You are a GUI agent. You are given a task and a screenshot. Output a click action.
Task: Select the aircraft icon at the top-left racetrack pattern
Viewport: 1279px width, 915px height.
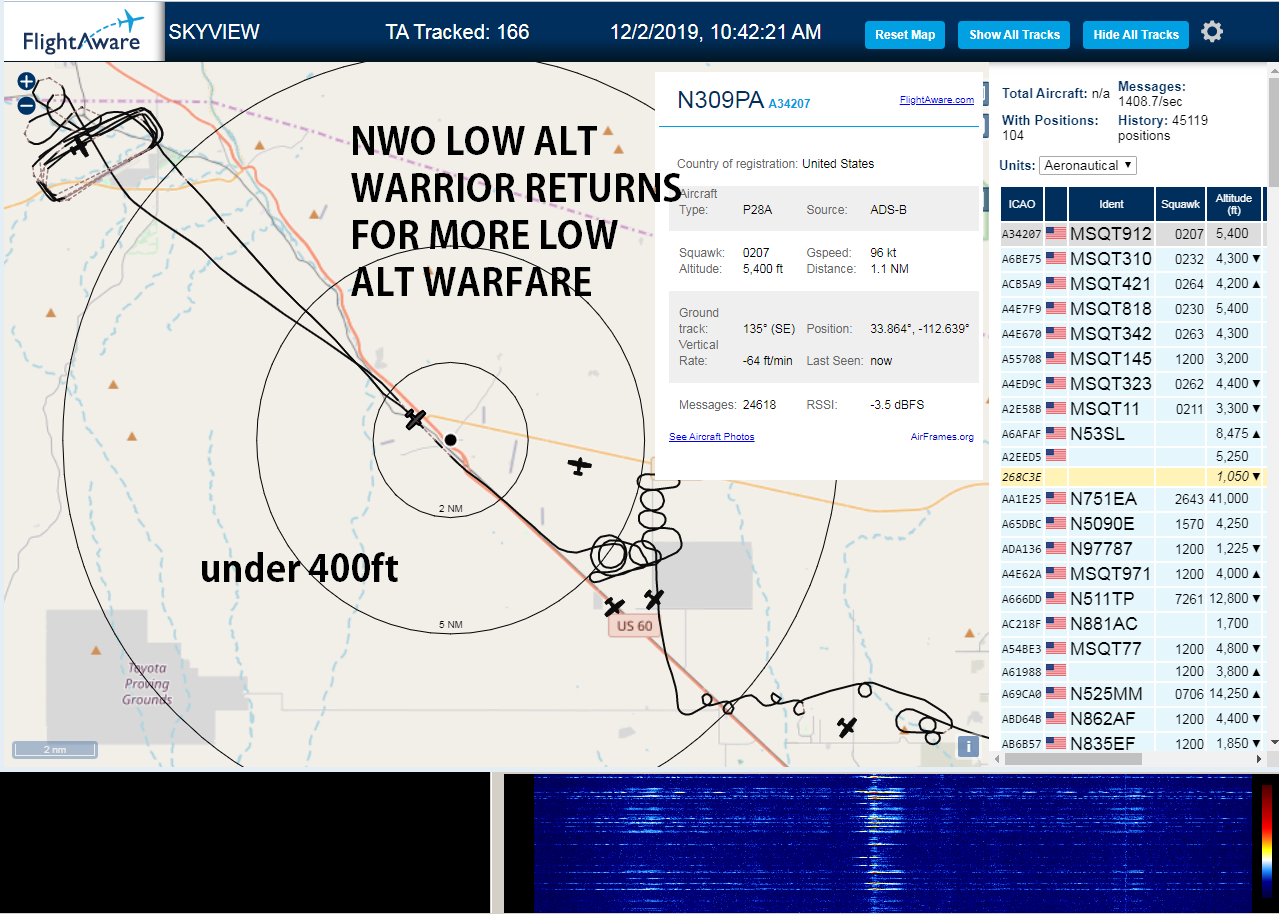[80, 147]
